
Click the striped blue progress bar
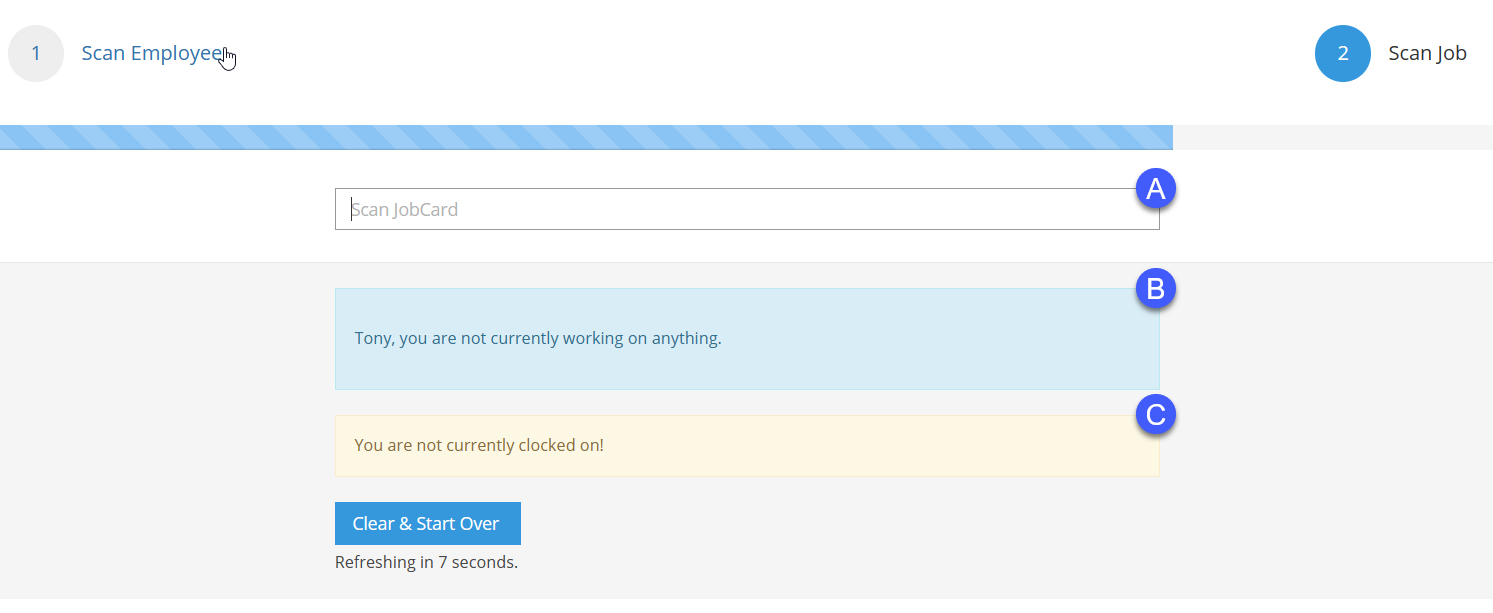[x=586, y=137]
